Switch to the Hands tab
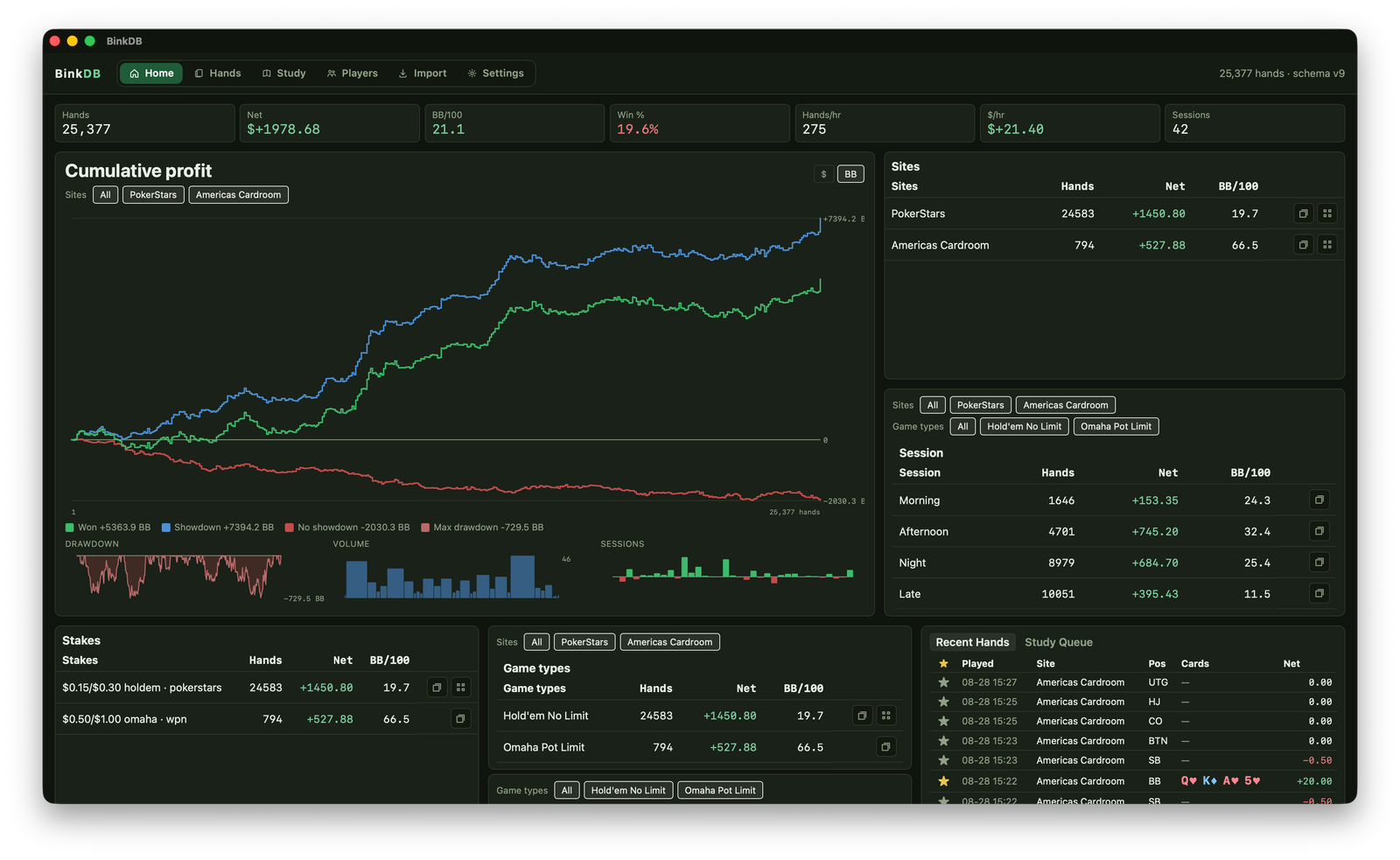The height and width of the screenshot is (860, 1400). [x=218, y=73]
